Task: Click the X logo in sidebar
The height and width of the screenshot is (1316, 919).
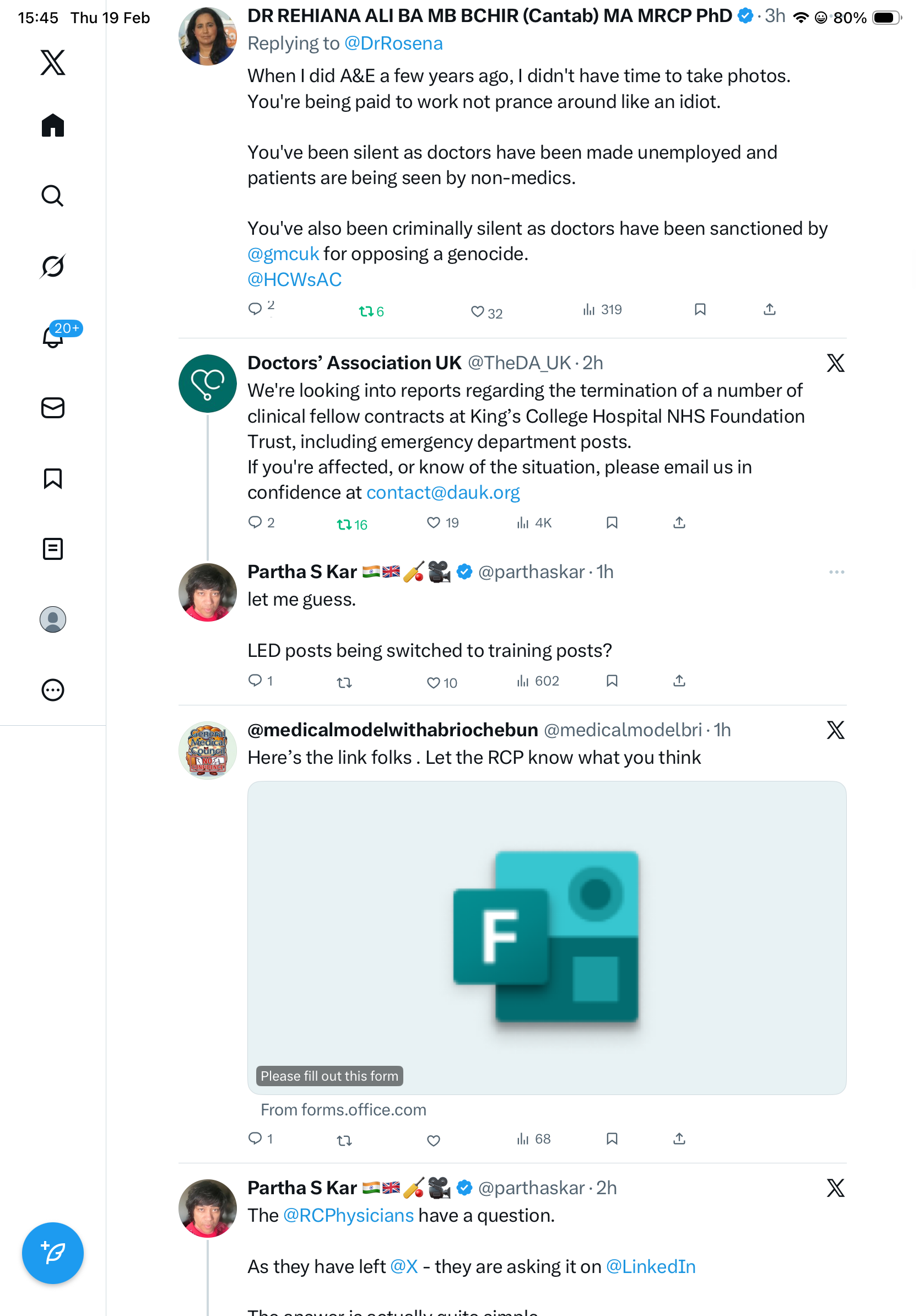Action: 53,62
